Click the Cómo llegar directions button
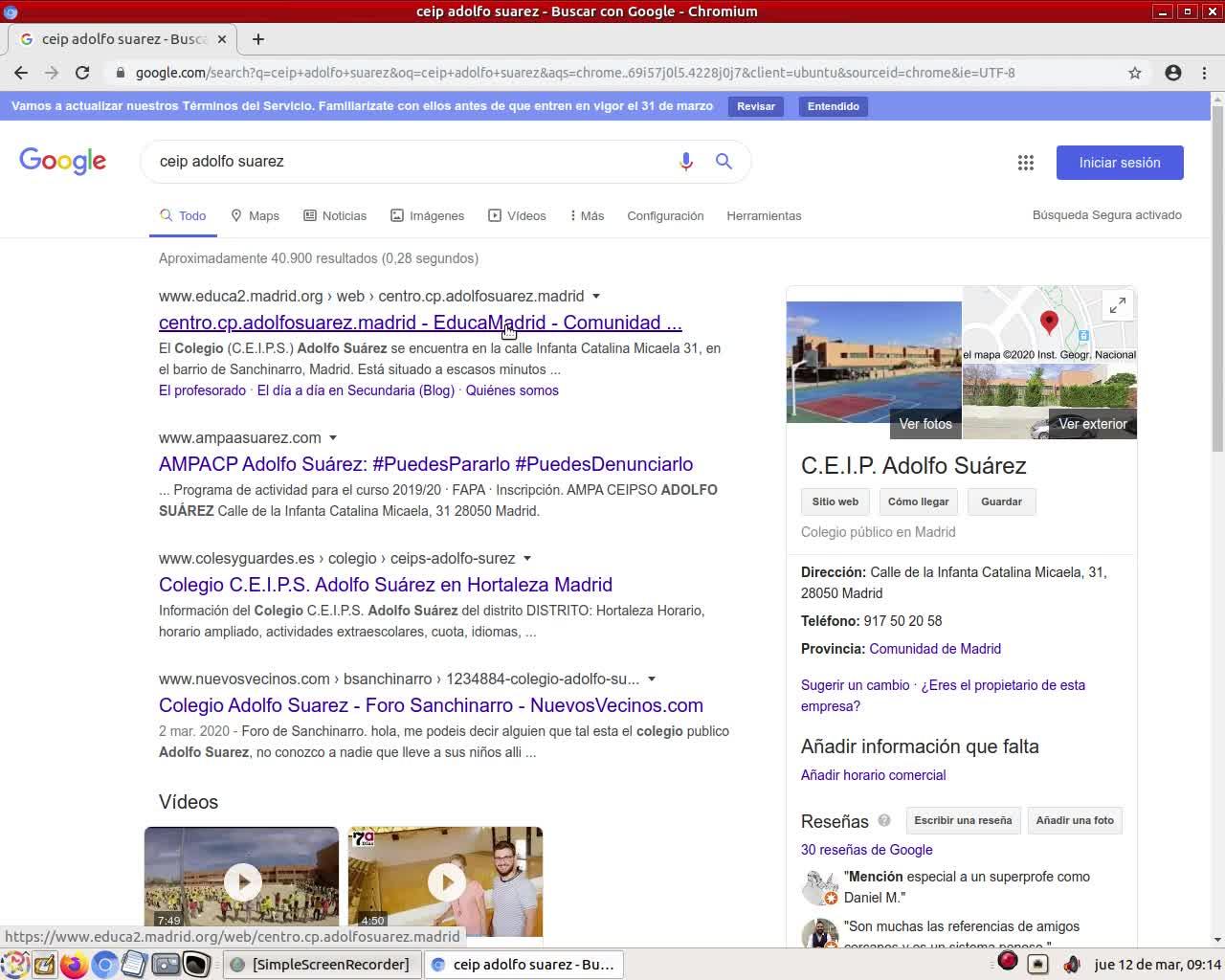The image size is (1225, 980). pyautogui.click(x=919, y=501)
